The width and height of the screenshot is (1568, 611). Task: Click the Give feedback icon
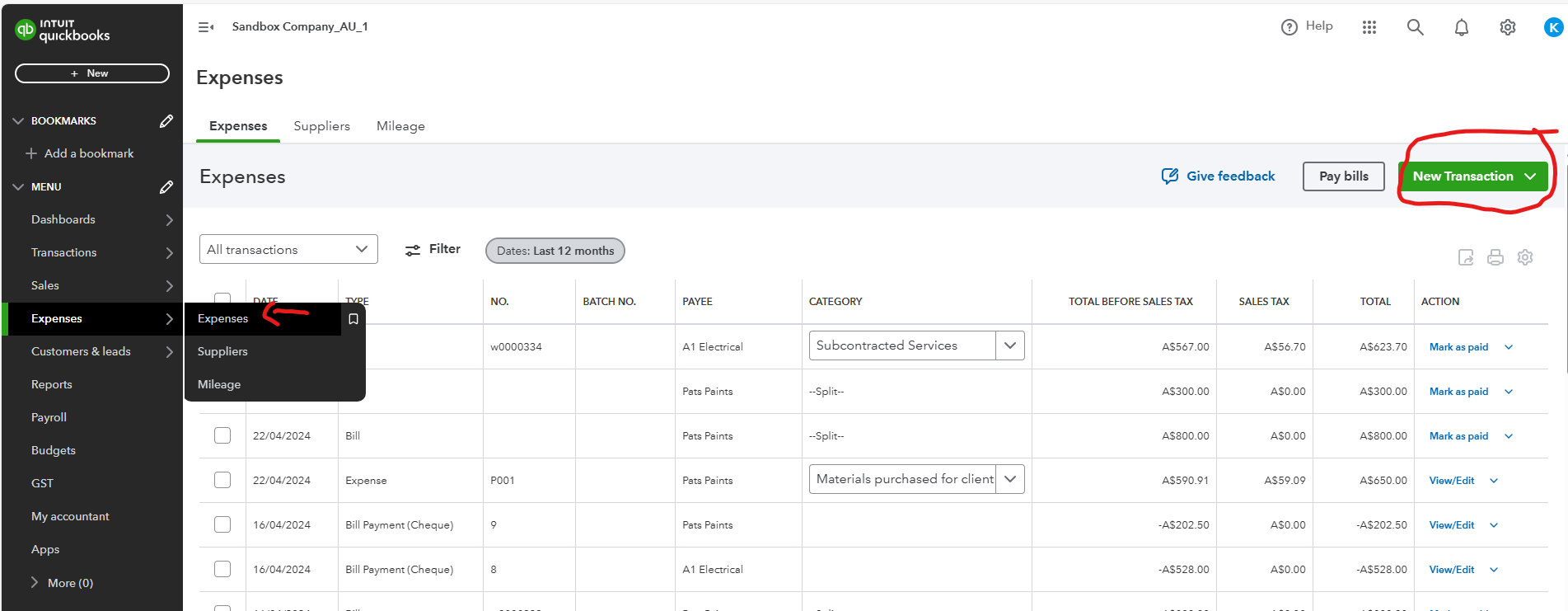click(x=1170, y=176)
